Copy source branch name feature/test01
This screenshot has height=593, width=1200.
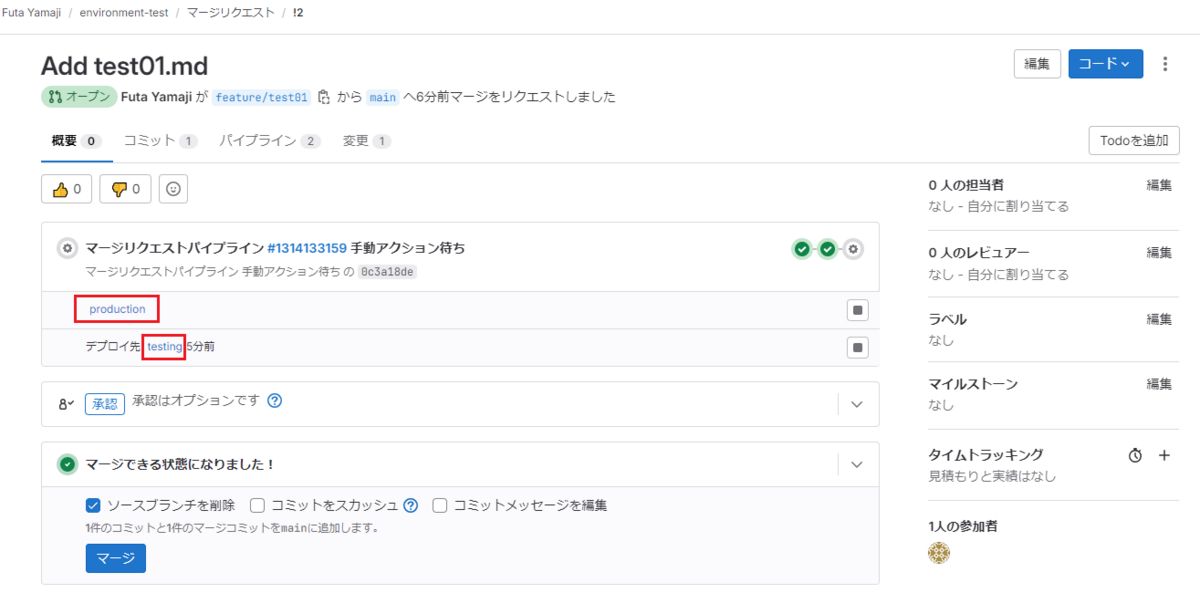(323, 97)
